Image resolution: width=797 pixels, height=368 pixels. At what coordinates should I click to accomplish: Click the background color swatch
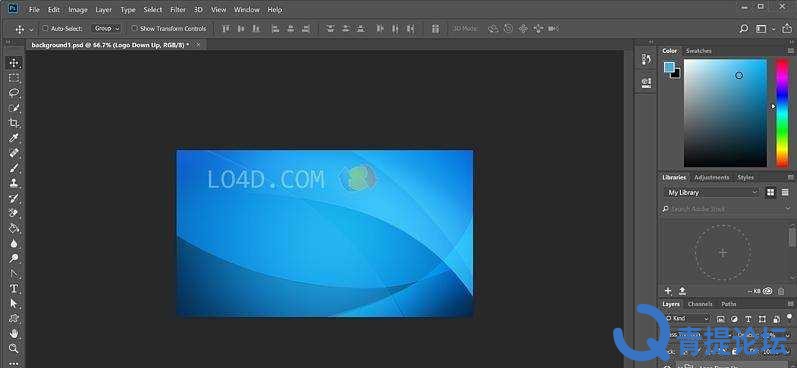(x=677, y=74)
